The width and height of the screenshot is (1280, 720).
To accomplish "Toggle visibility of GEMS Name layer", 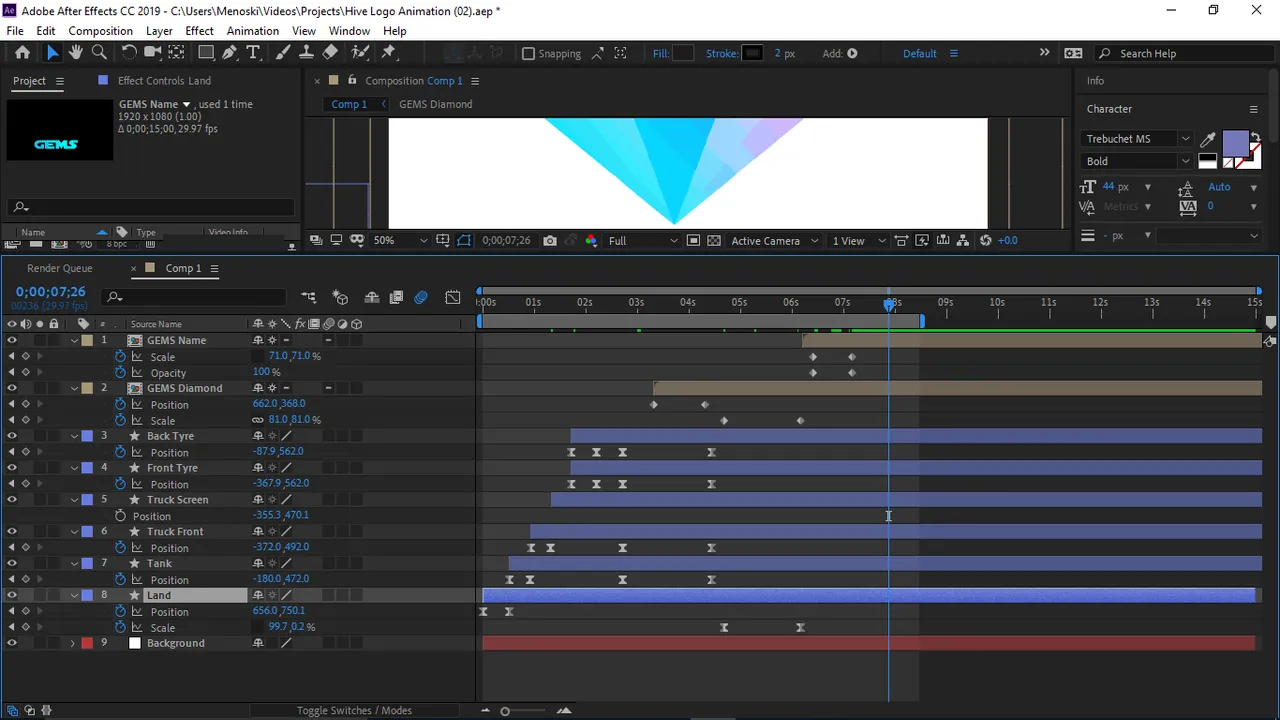I will pyautogui.click(x=12, y=340).
